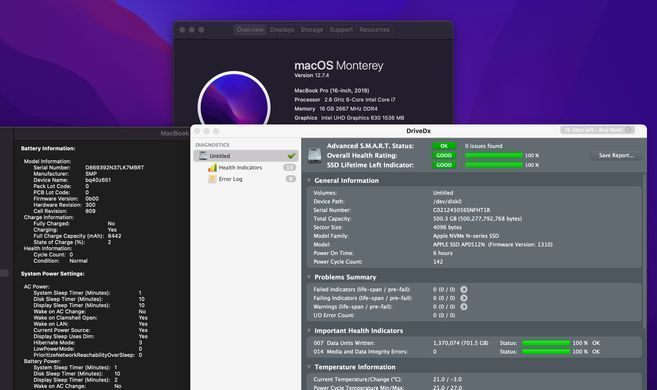
Task: Collapse the Temperature Information section
Action: pos(309,367)
